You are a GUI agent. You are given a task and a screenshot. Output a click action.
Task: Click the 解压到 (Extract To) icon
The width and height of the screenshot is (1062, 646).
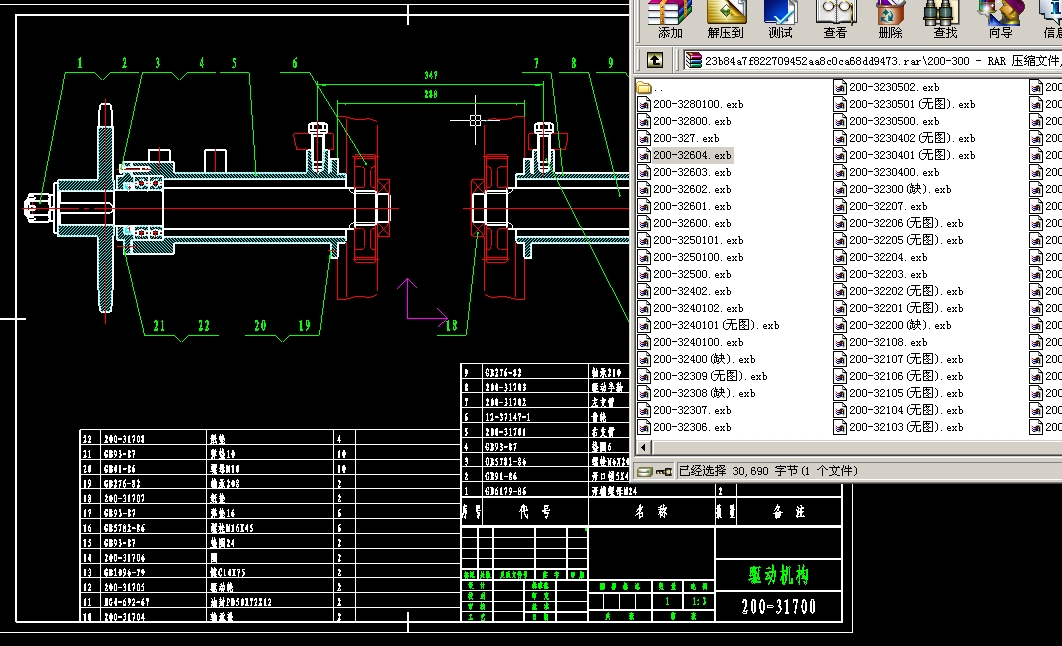point(726,16)
